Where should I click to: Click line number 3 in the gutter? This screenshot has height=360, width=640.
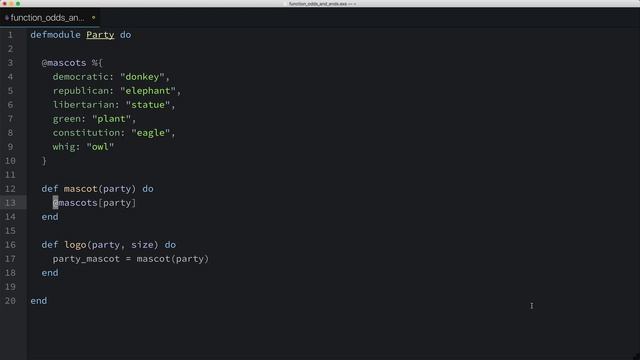click(x=11, y=63)
